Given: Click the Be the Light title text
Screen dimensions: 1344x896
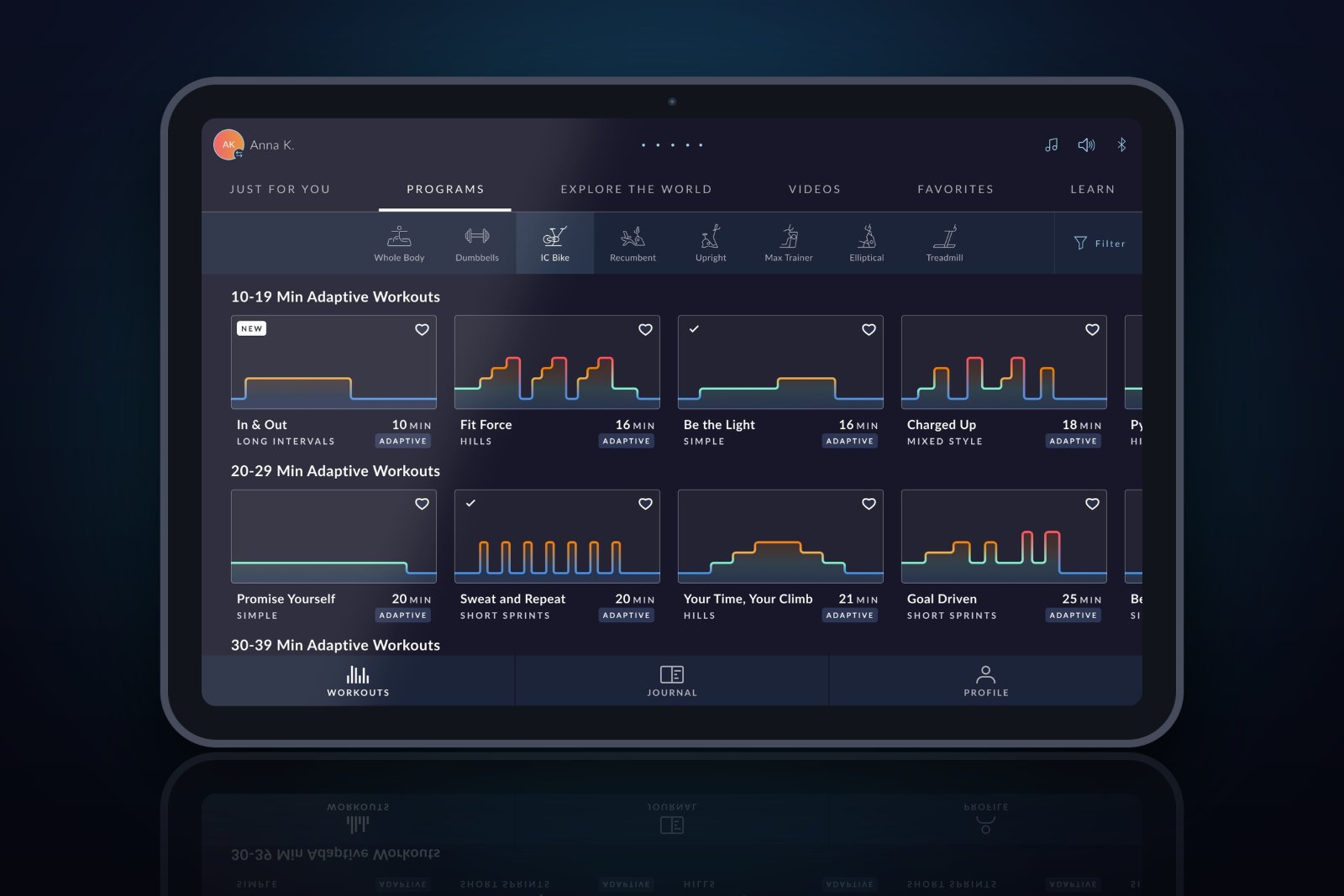Looking at the screenshot, I should click(719, 425).
